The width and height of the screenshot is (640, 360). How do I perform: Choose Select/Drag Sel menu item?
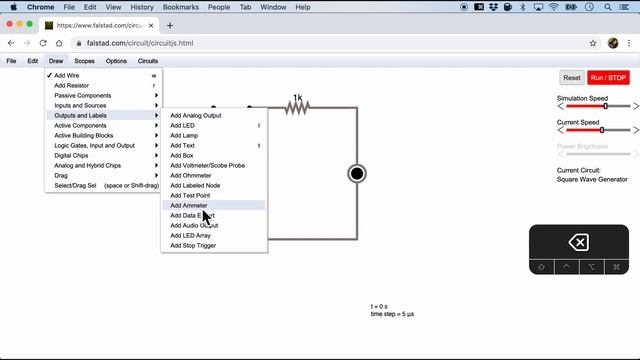tap(103, 185)
